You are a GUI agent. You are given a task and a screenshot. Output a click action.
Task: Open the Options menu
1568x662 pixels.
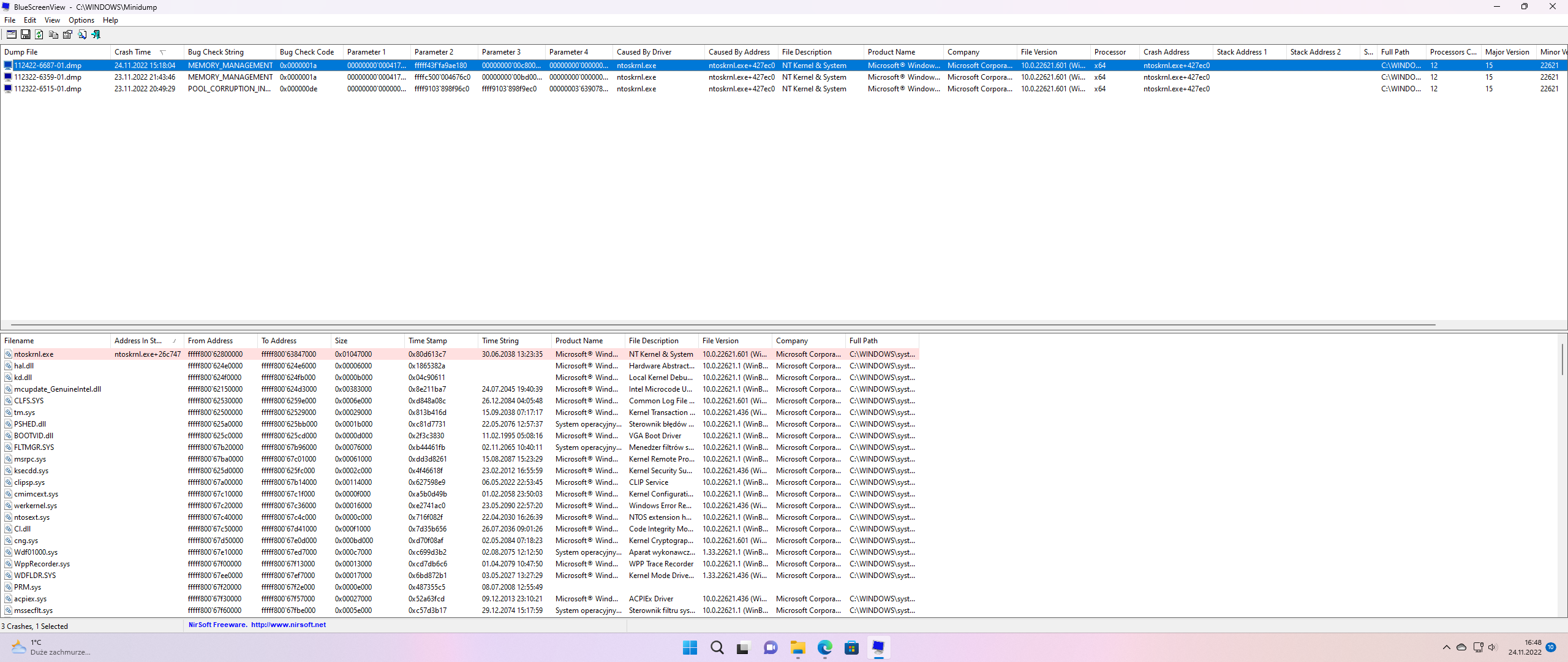[81, 20]
